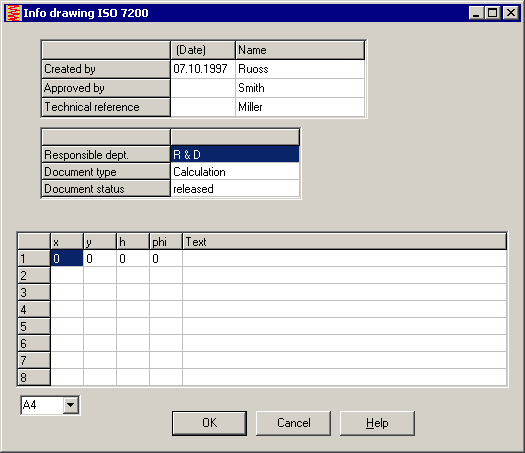Maximize the Info drawing window
This screenshot has width=525, height=453.
point(493,13)
